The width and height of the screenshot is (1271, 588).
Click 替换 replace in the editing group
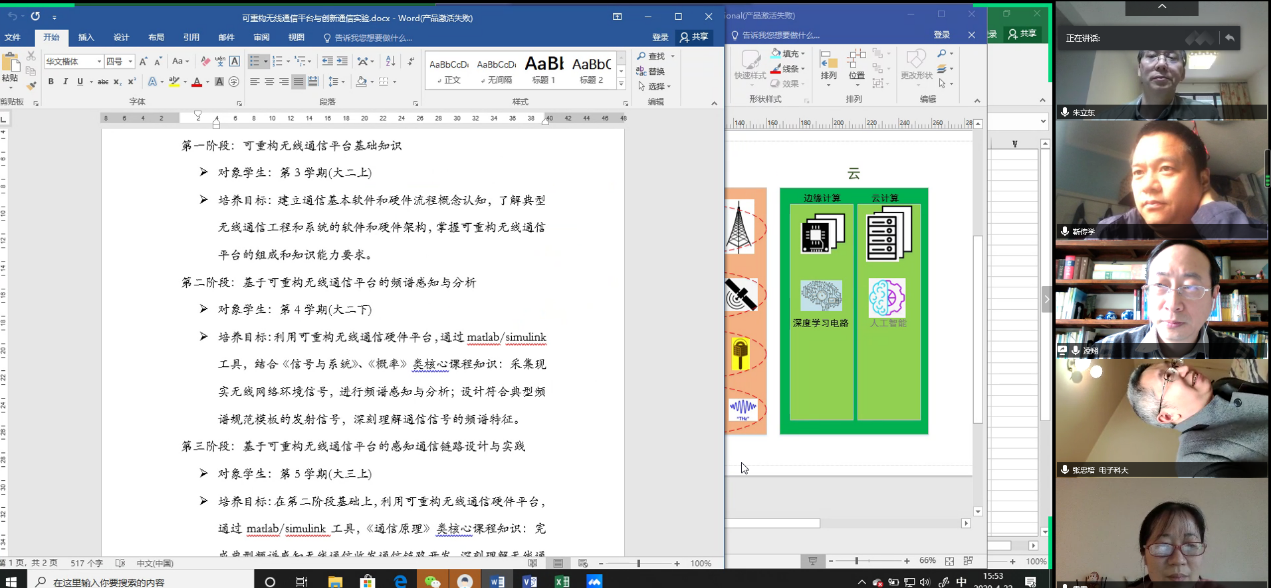click(x=655, y=71)
